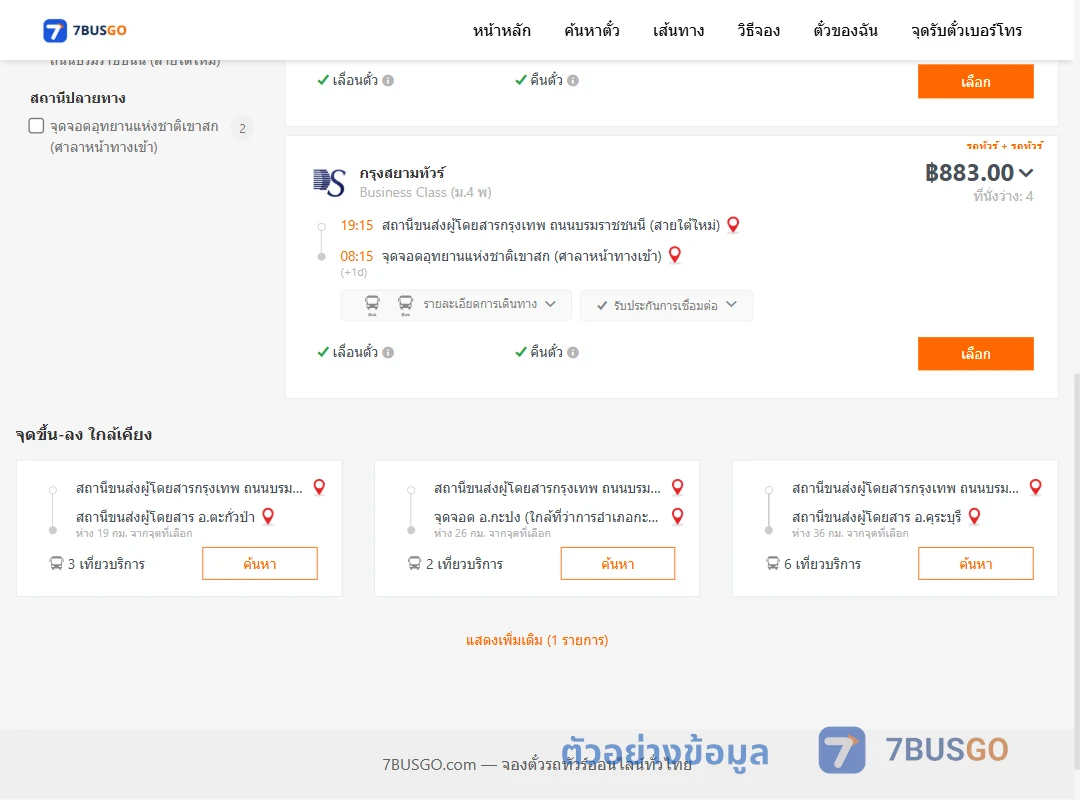Open the หน้าหลัก menu item
Image resolution: width=1080 pixels, height=800 pixels.
click(501, 30)
